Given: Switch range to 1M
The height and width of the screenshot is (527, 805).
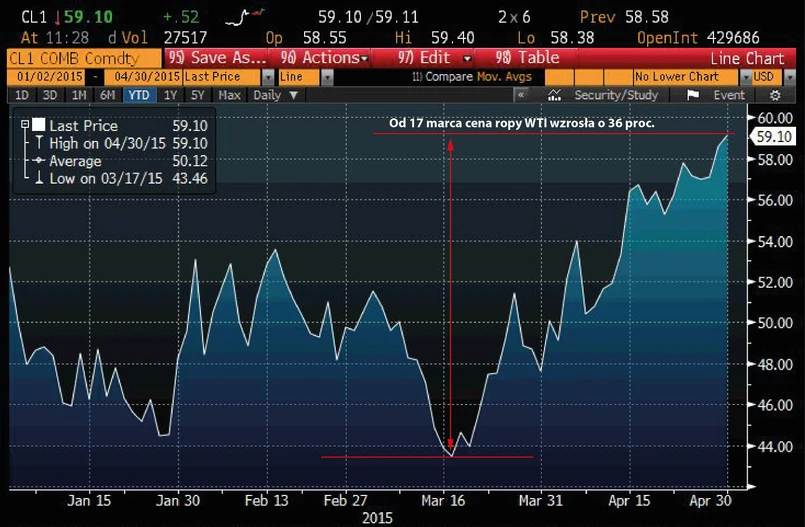Looking at the screenshot, I should point(79,95).
